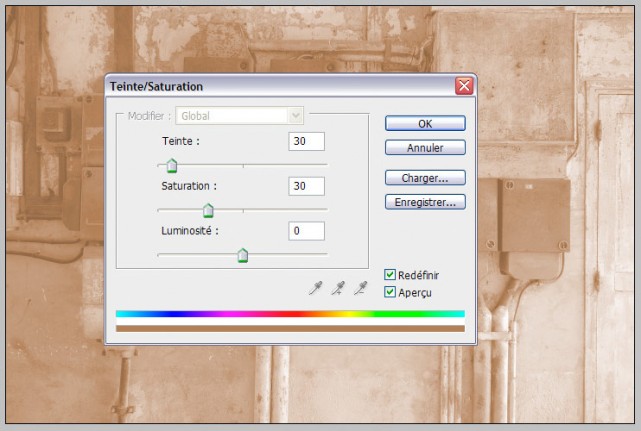Click the rainbow hue color bar

pos(290,314)
